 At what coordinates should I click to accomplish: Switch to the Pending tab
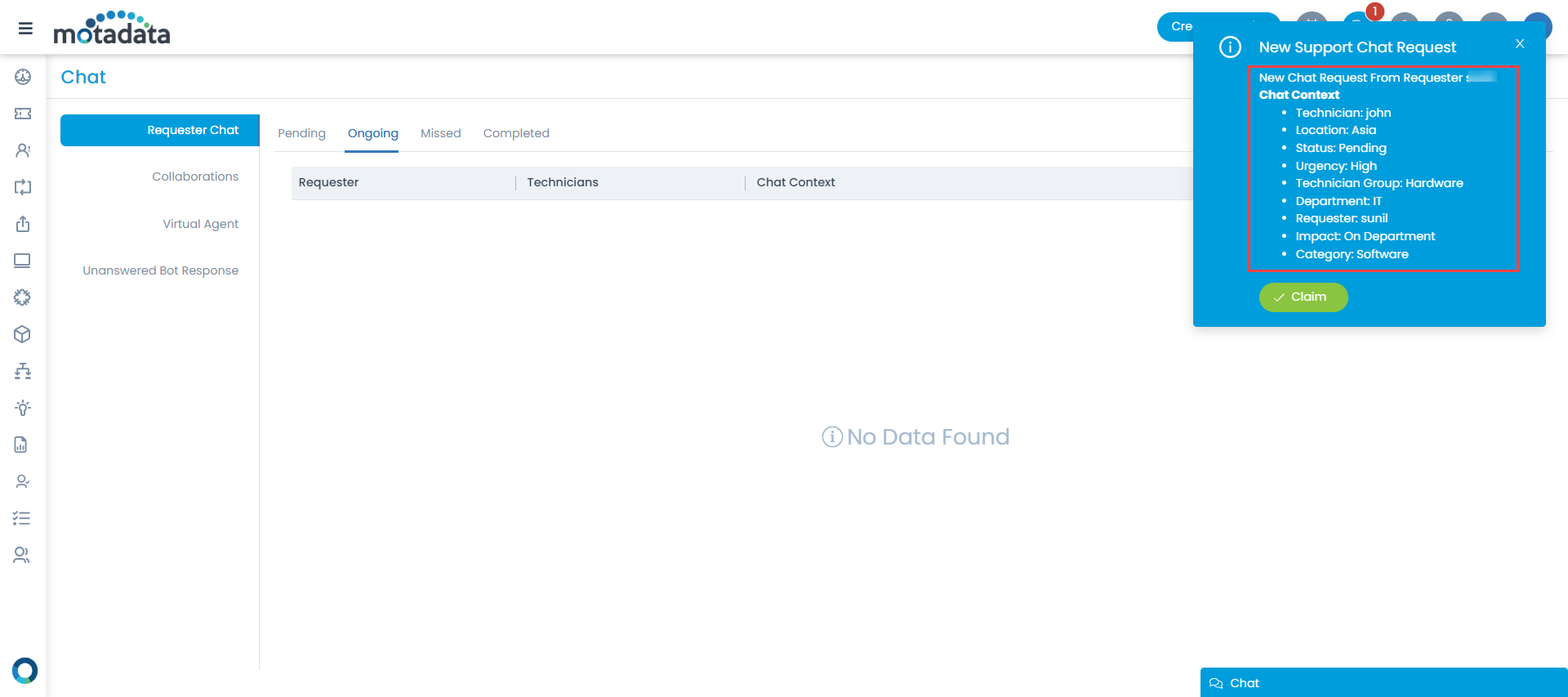click(301, 133)
